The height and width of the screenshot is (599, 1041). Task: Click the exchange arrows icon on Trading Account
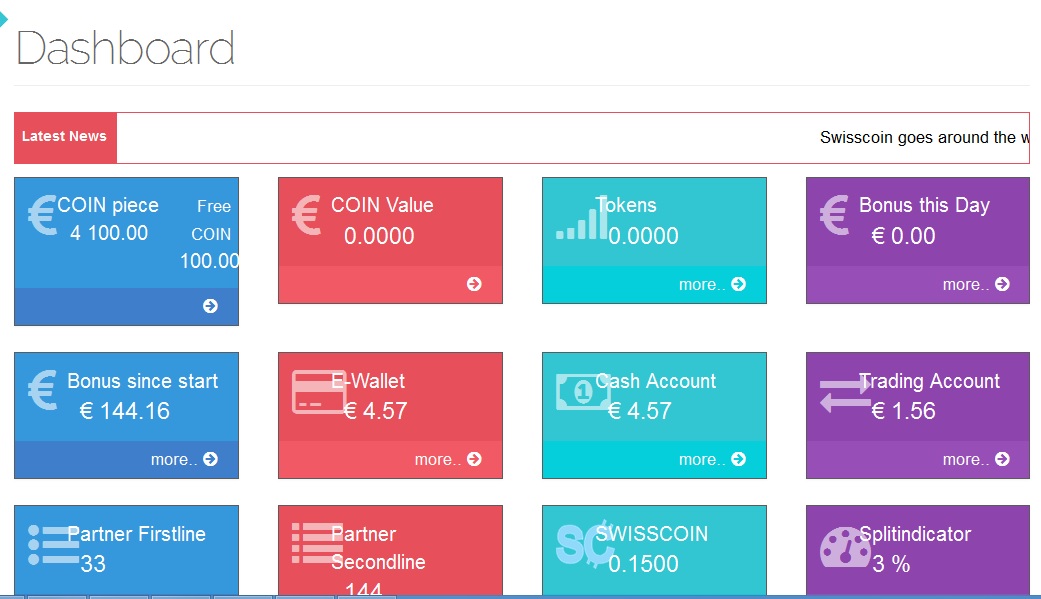tap(845, 394)
